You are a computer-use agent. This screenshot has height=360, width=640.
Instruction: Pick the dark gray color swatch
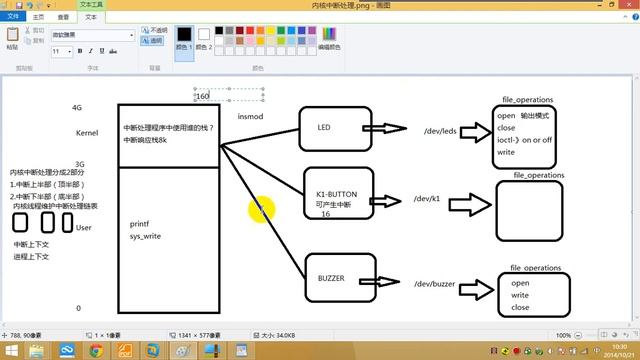click(x=229, y=31)
